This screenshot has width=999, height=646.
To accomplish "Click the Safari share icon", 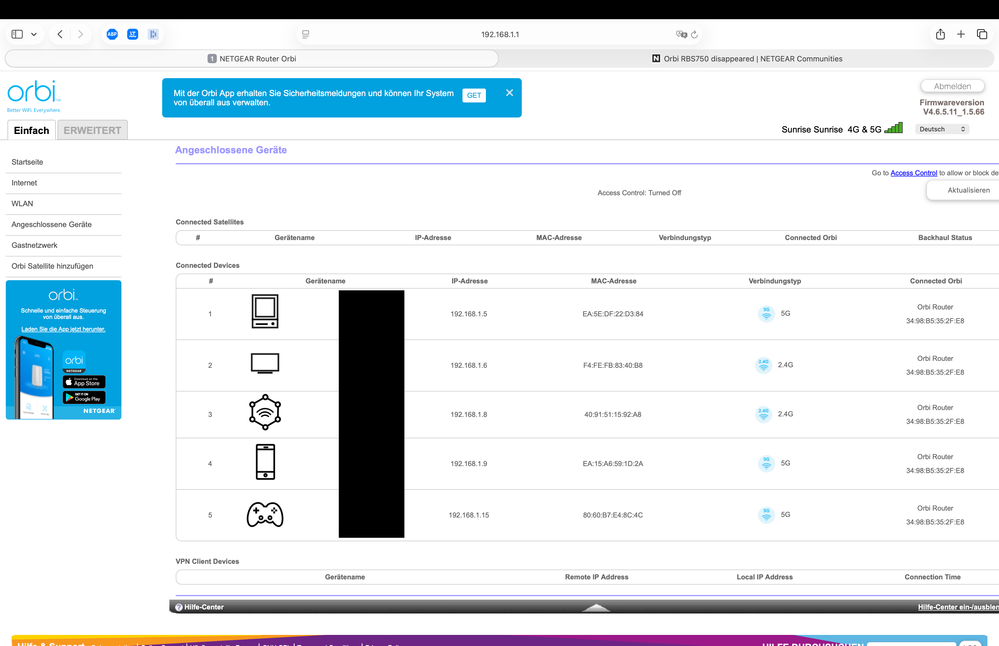I will (x=940, y=34).
